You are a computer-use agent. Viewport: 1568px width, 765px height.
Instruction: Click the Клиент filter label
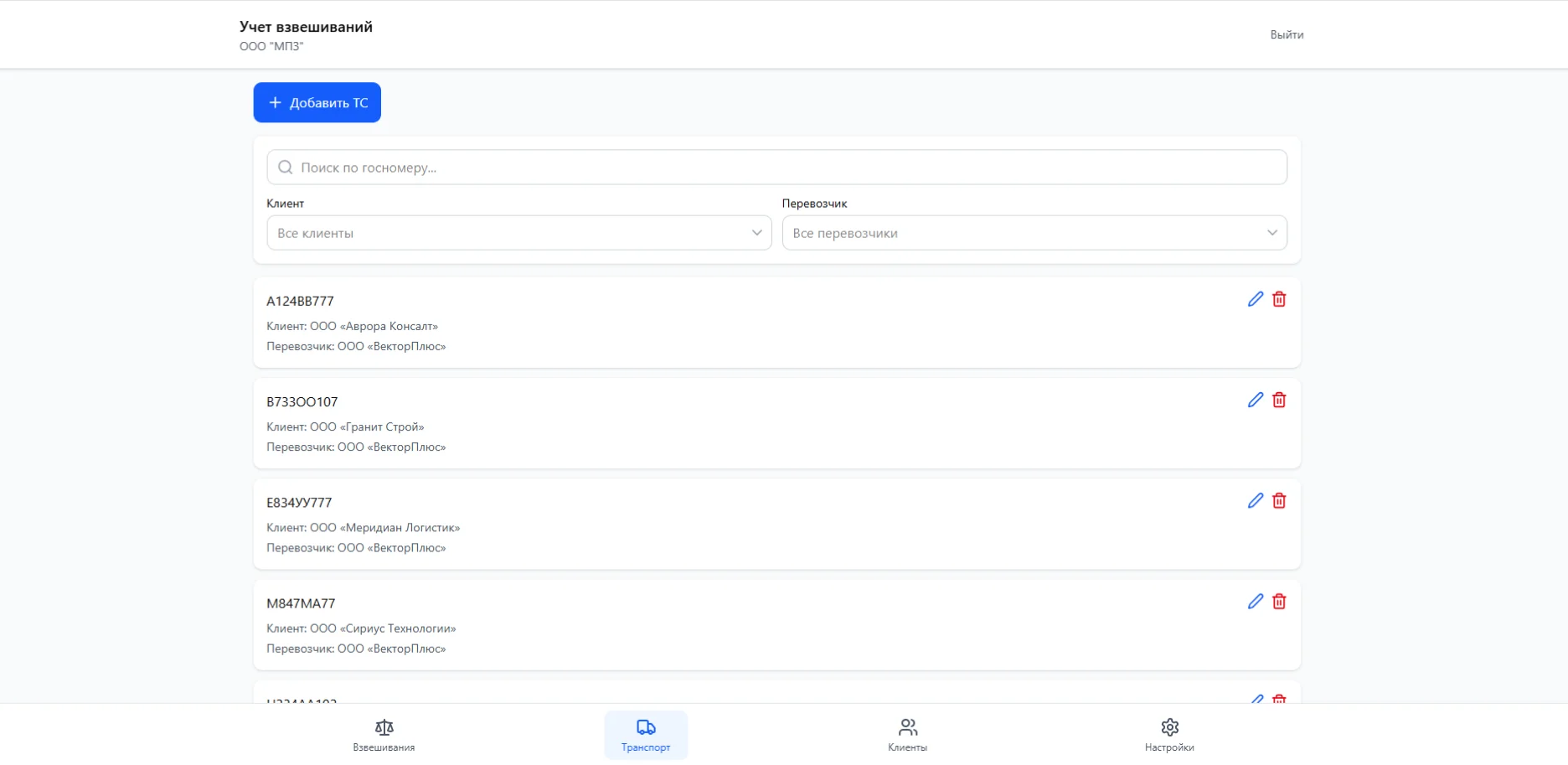point(286,204)
